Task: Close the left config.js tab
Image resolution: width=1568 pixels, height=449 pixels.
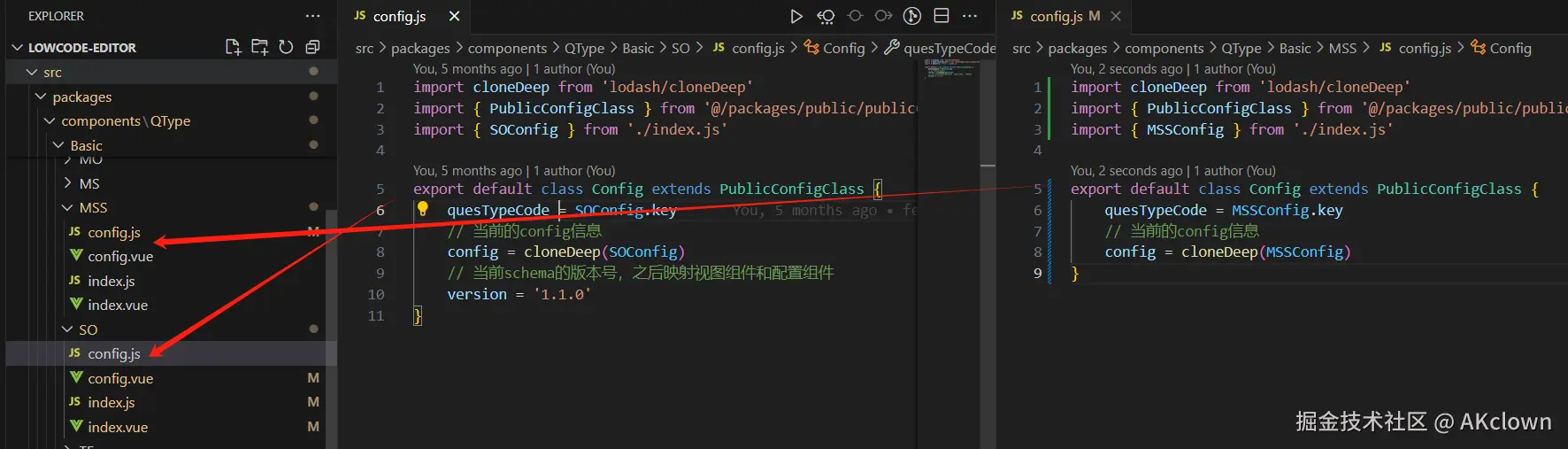Action: 454,16
